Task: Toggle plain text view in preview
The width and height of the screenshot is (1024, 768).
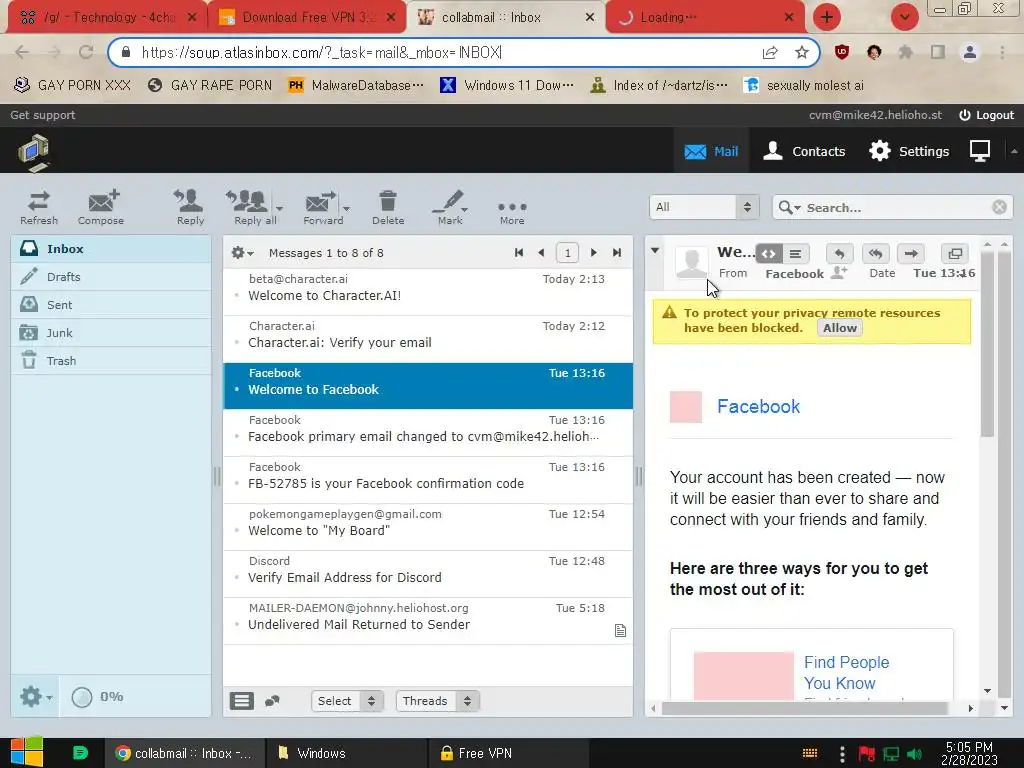Action: click(795, 254)
